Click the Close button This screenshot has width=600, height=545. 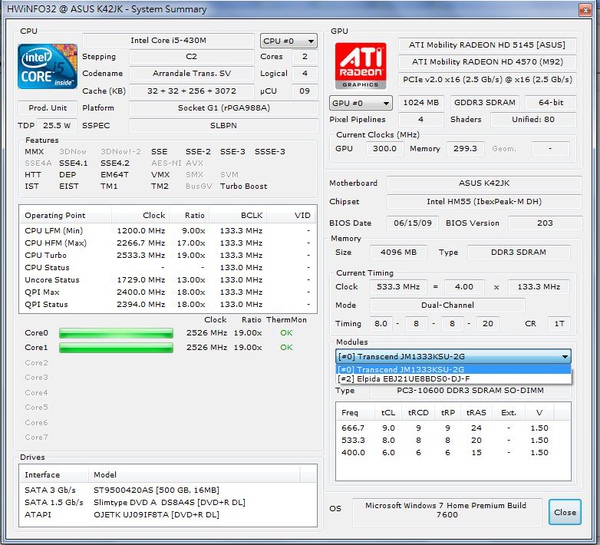click(x=565, y=512)
